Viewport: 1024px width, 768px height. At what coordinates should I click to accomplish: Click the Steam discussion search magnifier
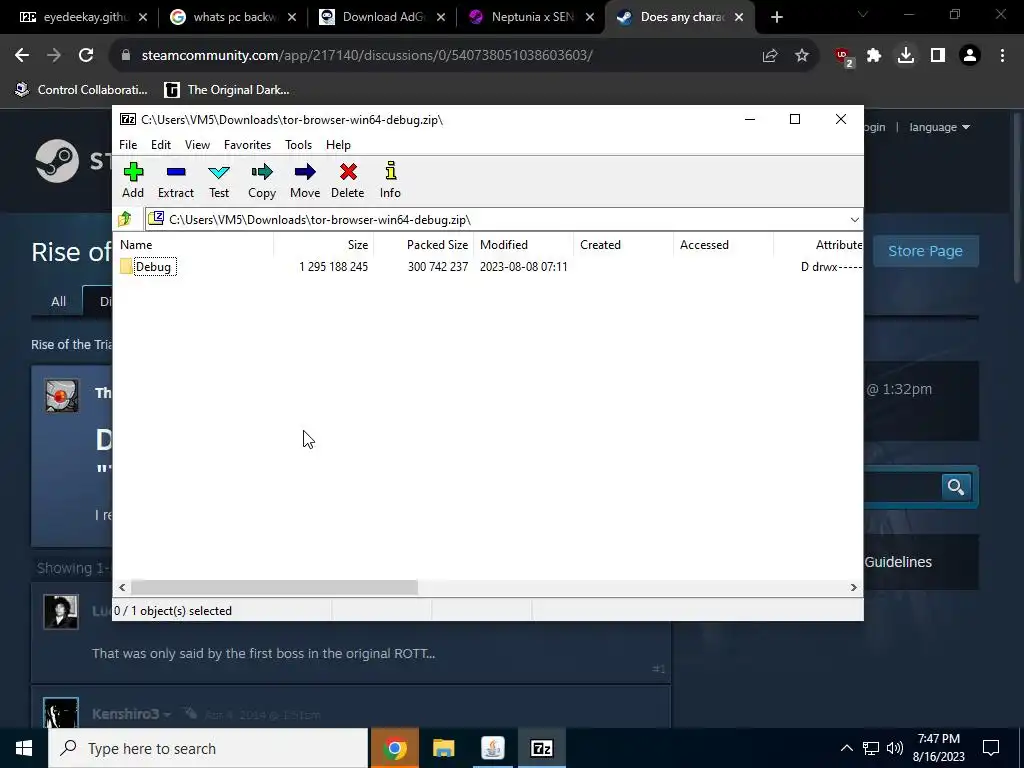[x=956, y=487]
